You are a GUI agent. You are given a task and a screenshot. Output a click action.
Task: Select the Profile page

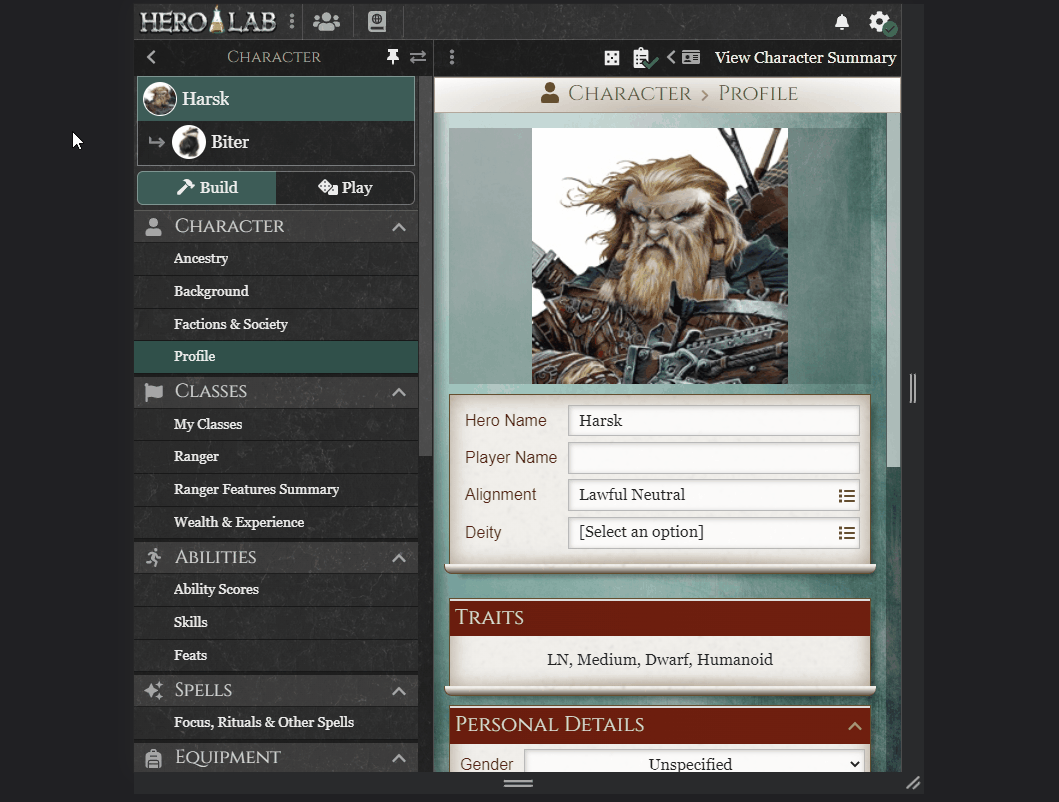[276, 357]
